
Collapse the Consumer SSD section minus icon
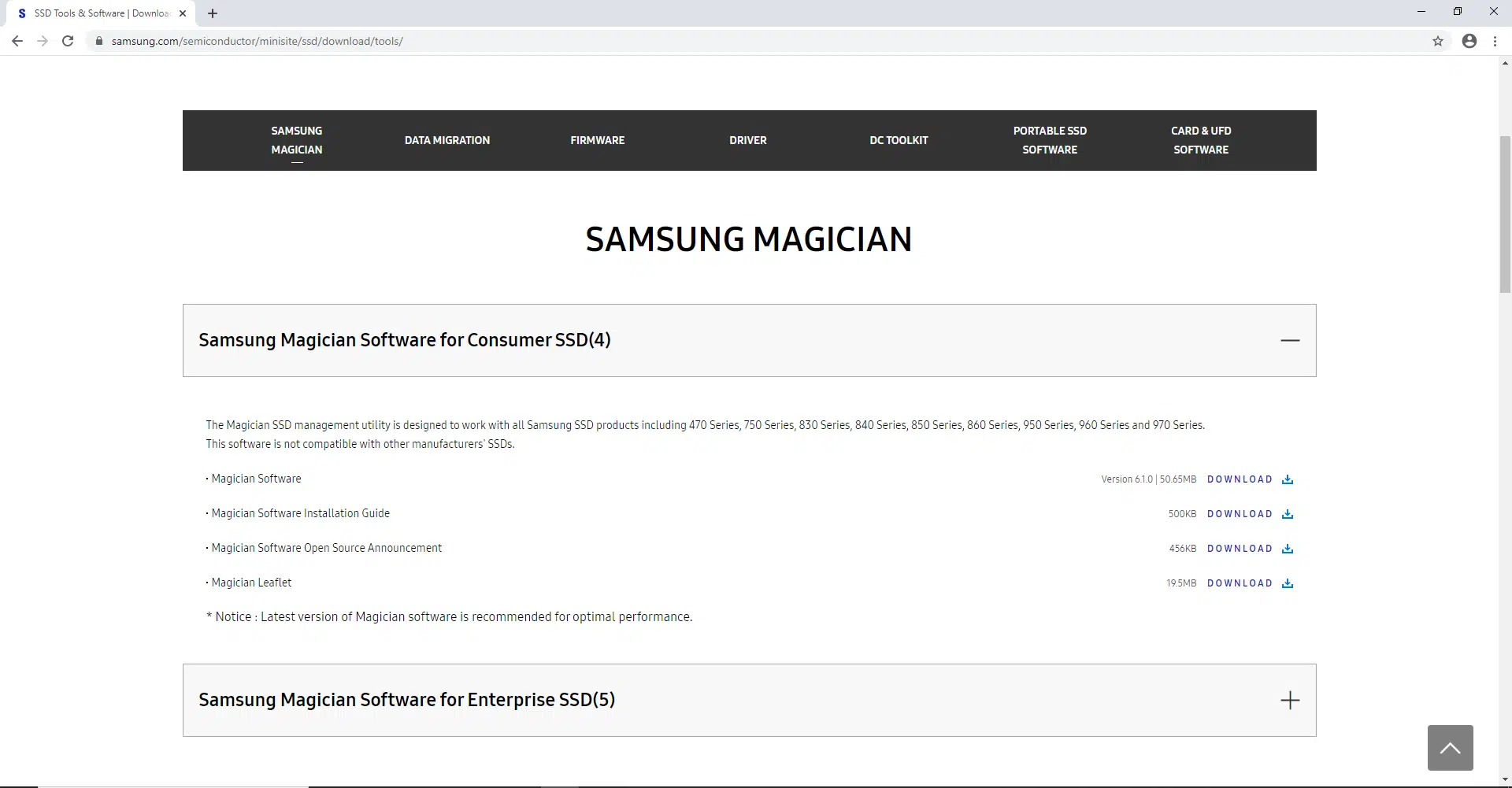coord(1290,340)
